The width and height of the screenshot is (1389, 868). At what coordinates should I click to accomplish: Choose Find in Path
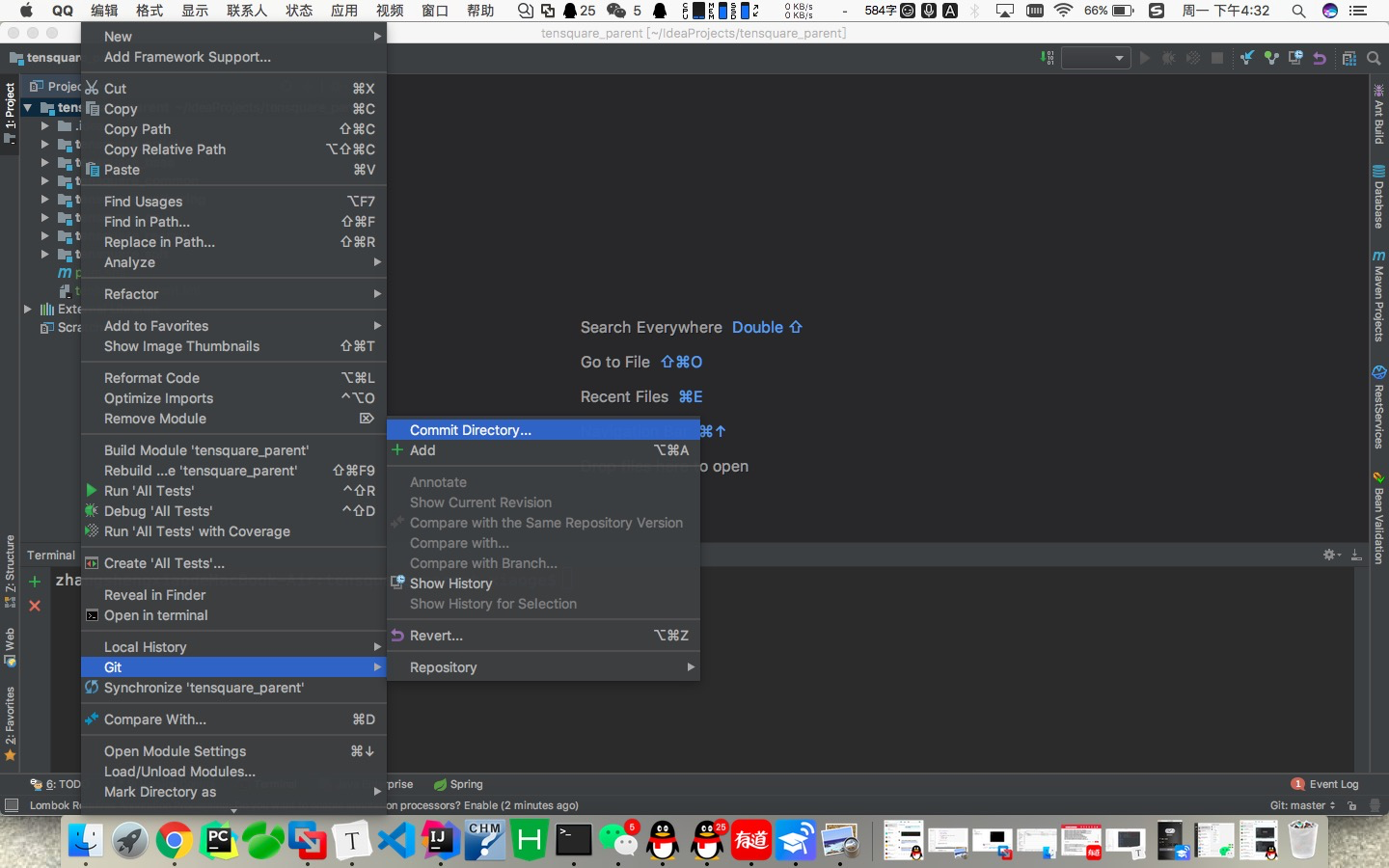(234, 222)
